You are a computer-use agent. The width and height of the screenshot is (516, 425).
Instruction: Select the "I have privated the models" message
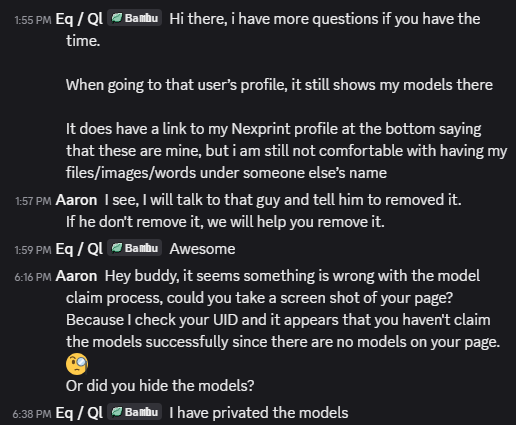[x=259, y=413]
